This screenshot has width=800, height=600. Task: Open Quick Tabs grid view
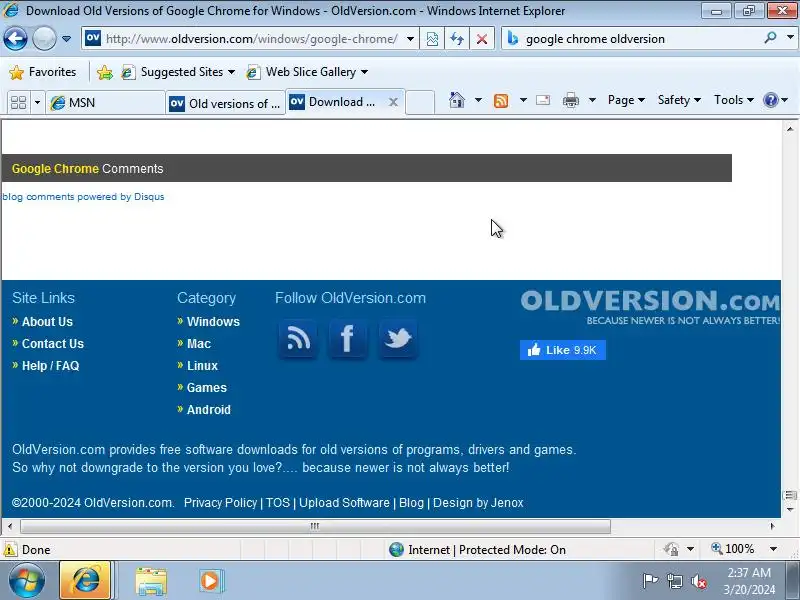(x=18, y=103)
